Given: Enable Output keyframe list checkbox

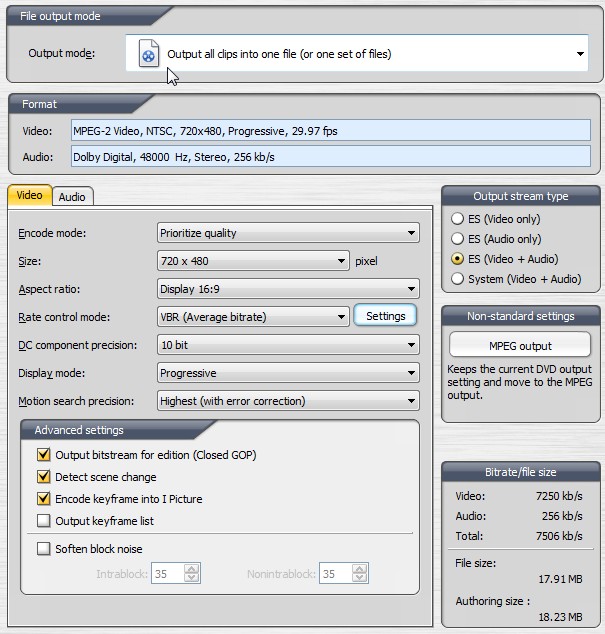Looking at the screenshot, I should pos(44,521).
